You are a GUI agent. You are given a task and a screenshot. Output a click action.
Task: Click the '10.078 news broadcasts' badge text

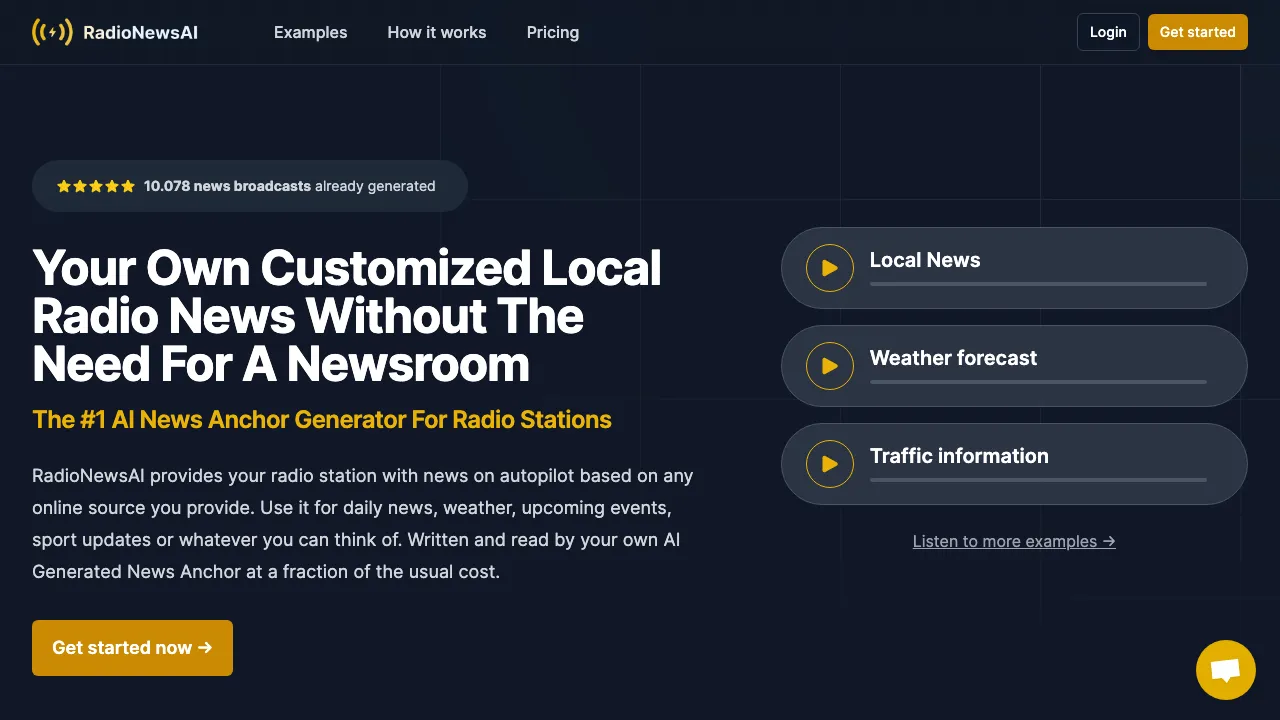coord(227,186)
